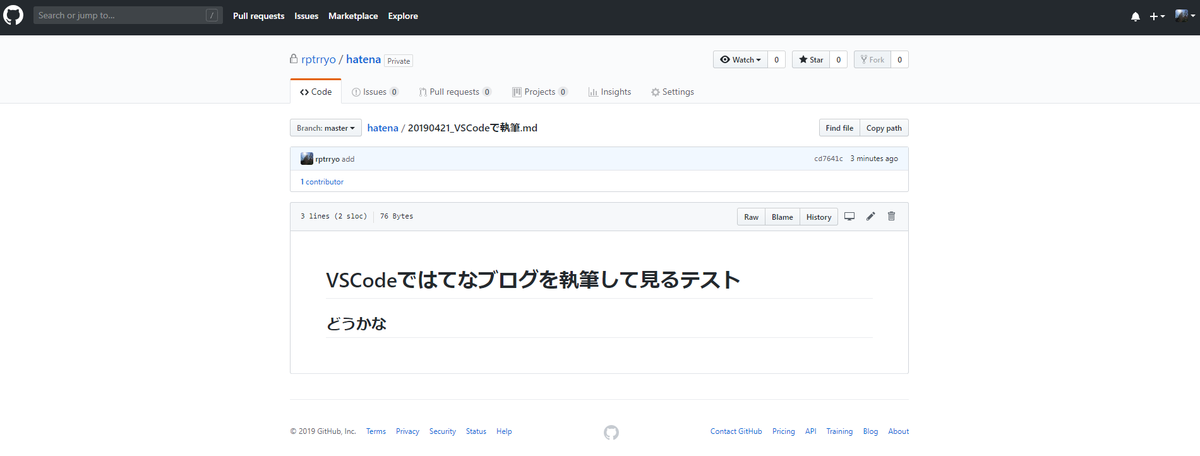Edit this file with pencil icon

(x=871, y=217)
